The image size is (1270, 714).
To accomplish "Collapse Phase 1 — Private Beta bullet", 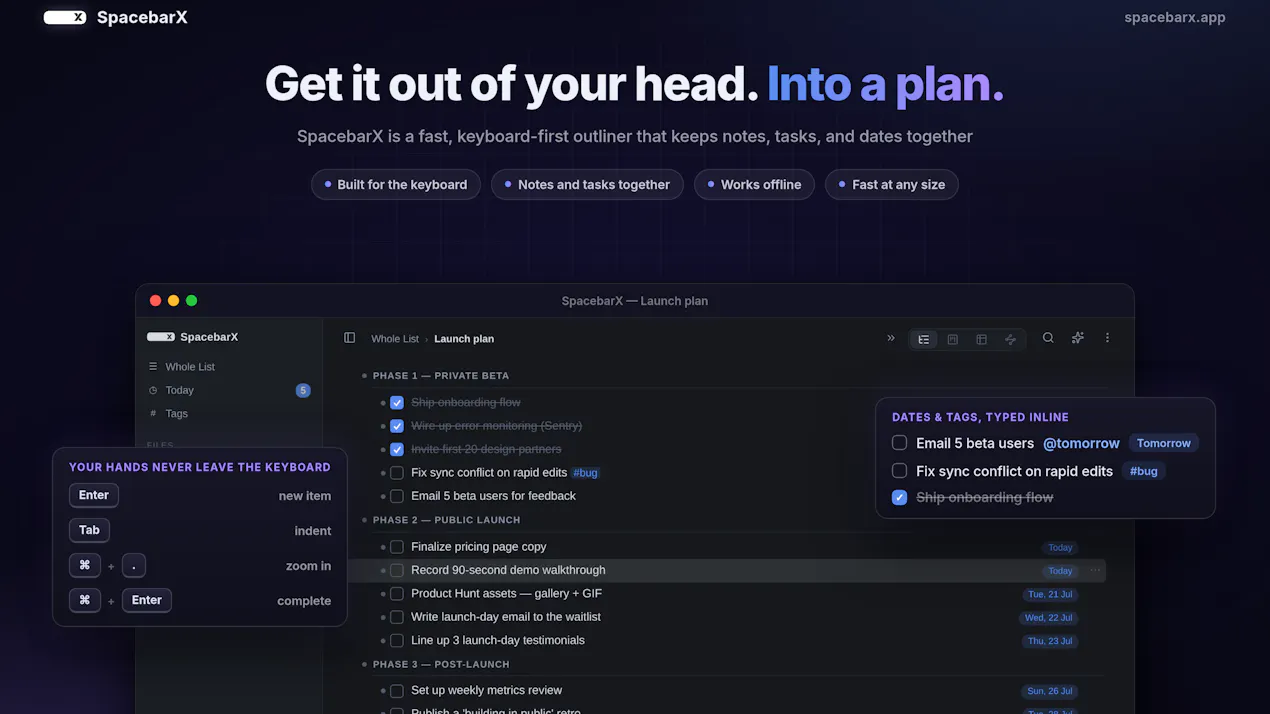I will click(x=365, y=376).
